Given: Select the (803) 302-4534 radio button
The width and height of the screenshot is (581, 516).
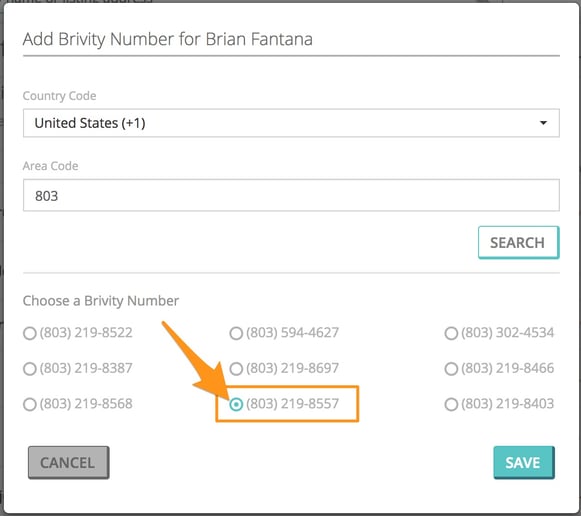Looking at the screenshot, I should (451, 333).
